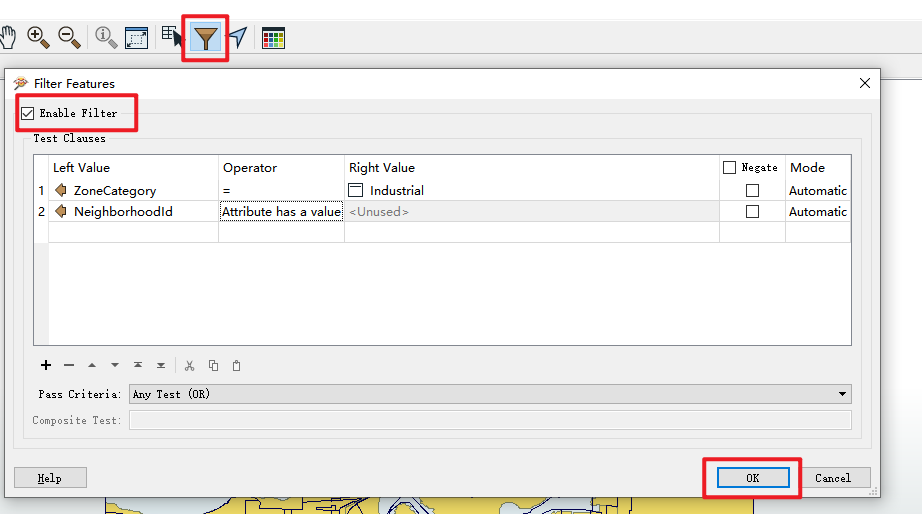Copy the selected test clause

pyautogui.click(x=213, y=366)
